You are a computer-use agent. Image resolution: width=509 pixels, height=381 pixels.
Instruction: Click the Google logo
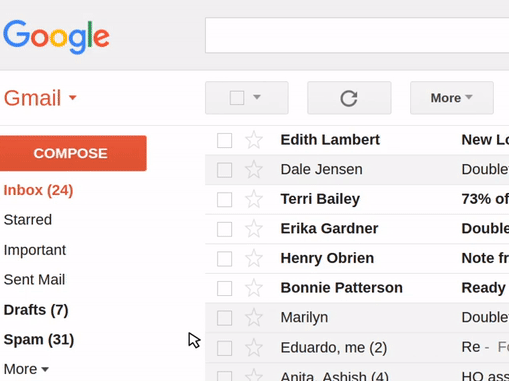click(x=56, y=37)
